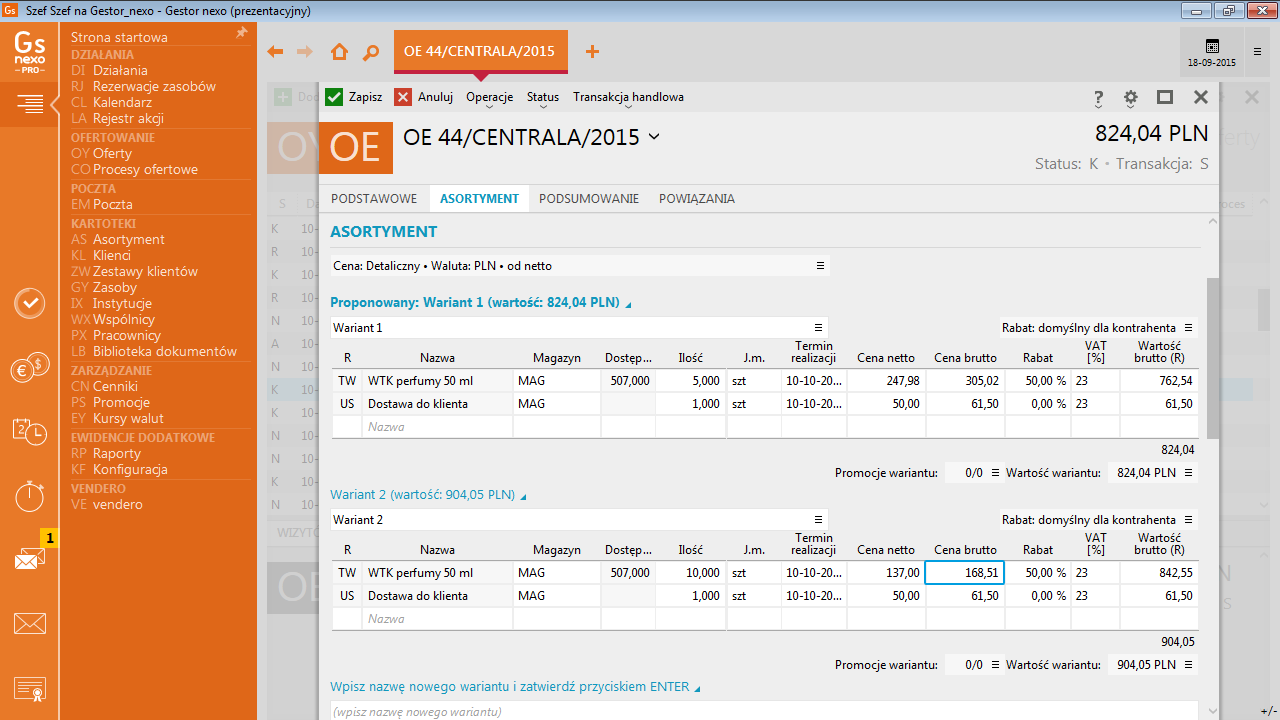This screenshot has height=720, width=1280.
Task: Click the hamburger menu icon in left sidebar
Action: [x=30, y=103]
